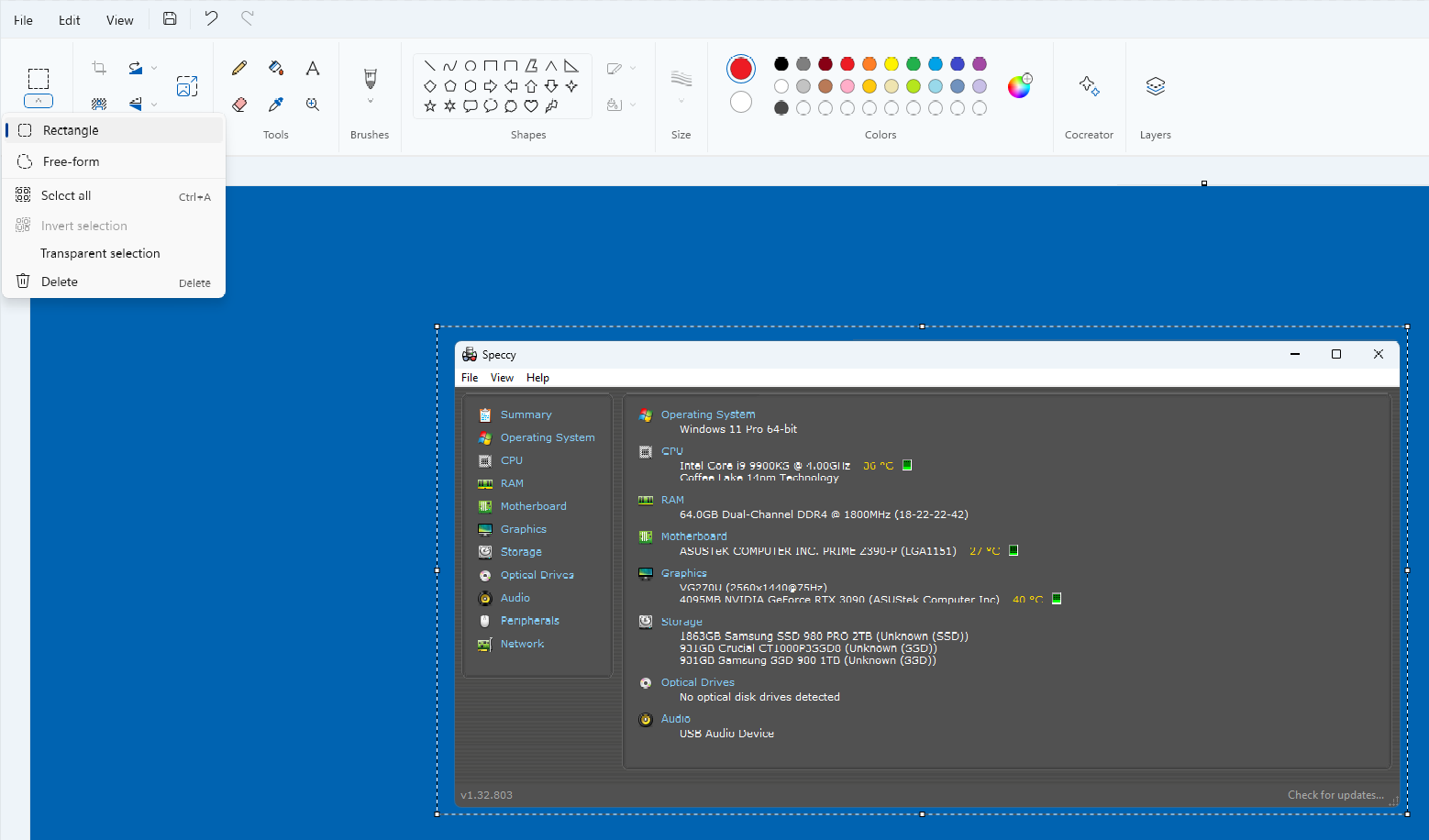Screen dimensions: 1429x840
Task: Expand the Brushes dropdown
Action: [x=371, y=102]
